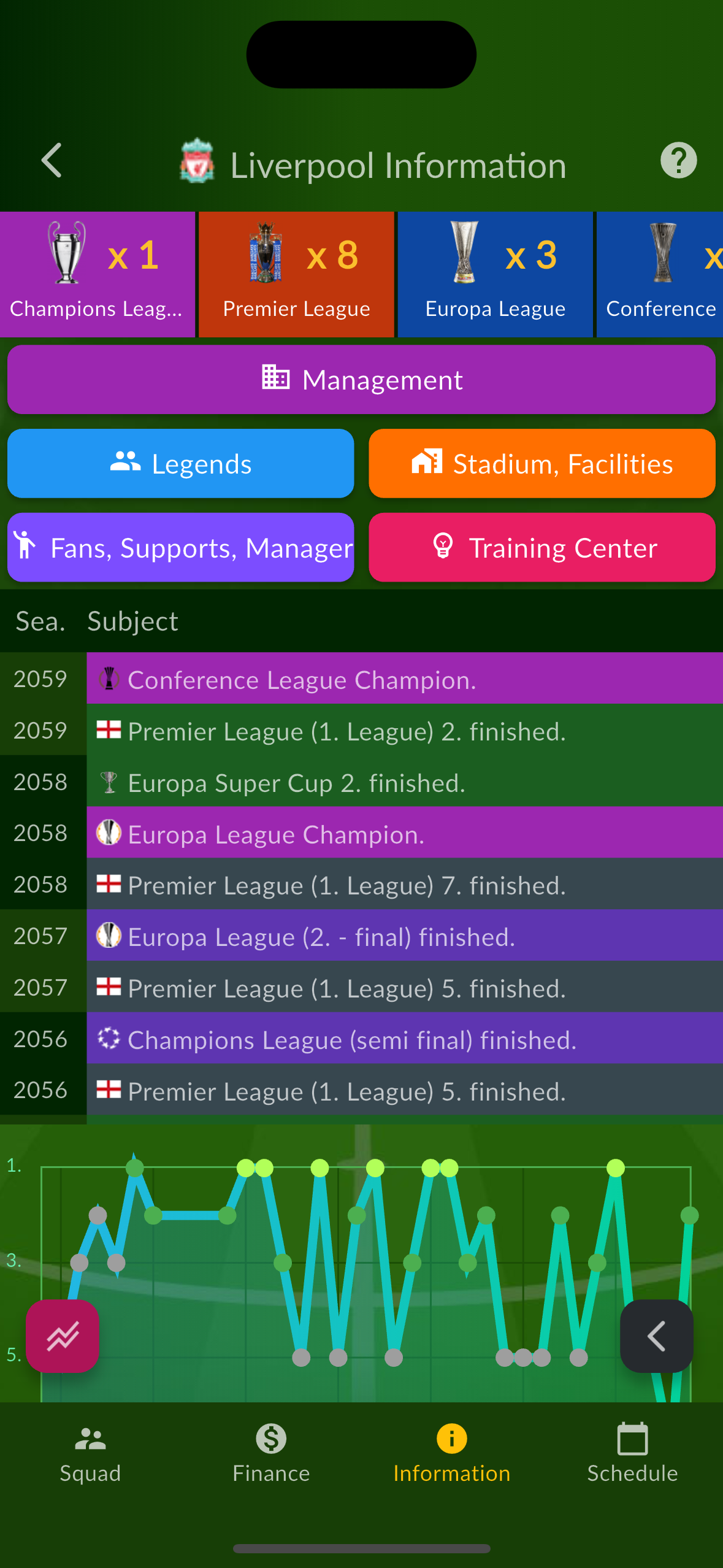
Task: Tap the Premier League trophy icon
Action: click(x=266, y=253)
